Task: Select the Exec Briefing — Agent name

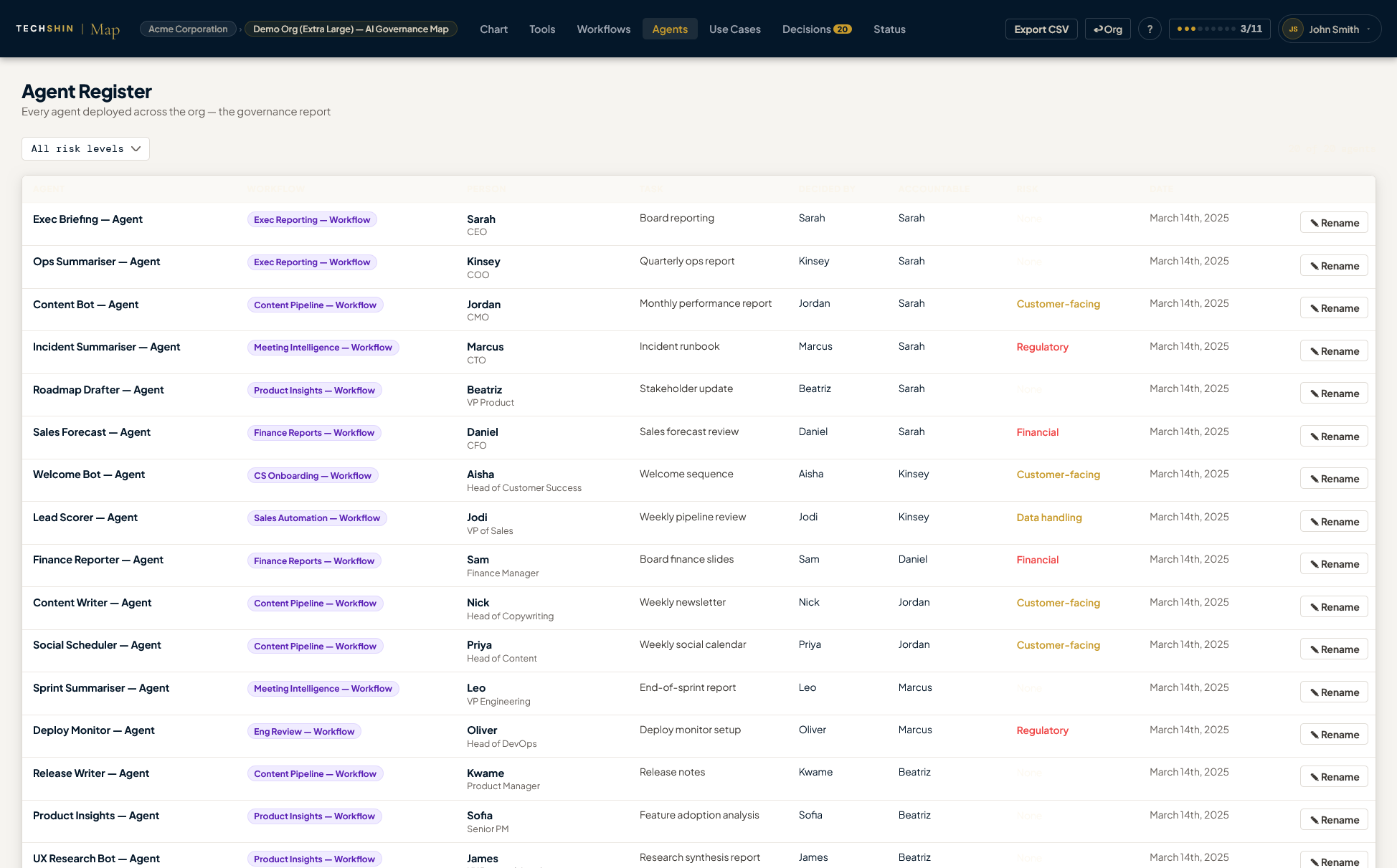Action: 87,219
